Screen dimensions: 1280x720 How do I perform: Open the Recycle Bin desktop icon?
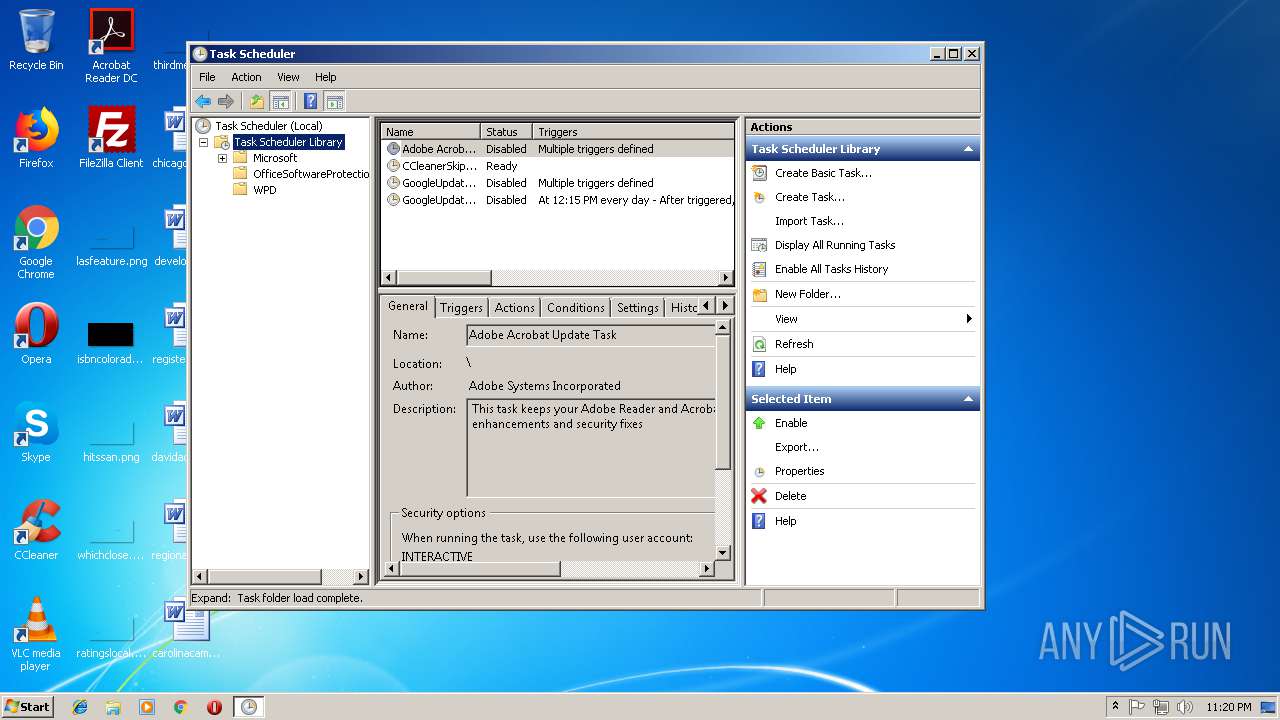pos(36,40)
